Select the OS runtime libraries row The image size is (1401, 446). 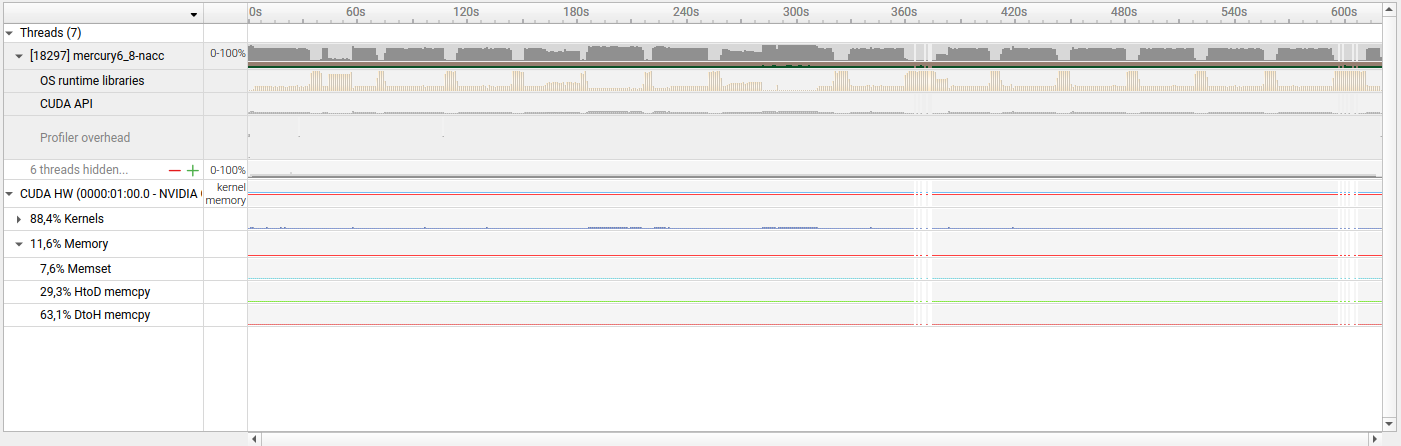tap(92, 81)
